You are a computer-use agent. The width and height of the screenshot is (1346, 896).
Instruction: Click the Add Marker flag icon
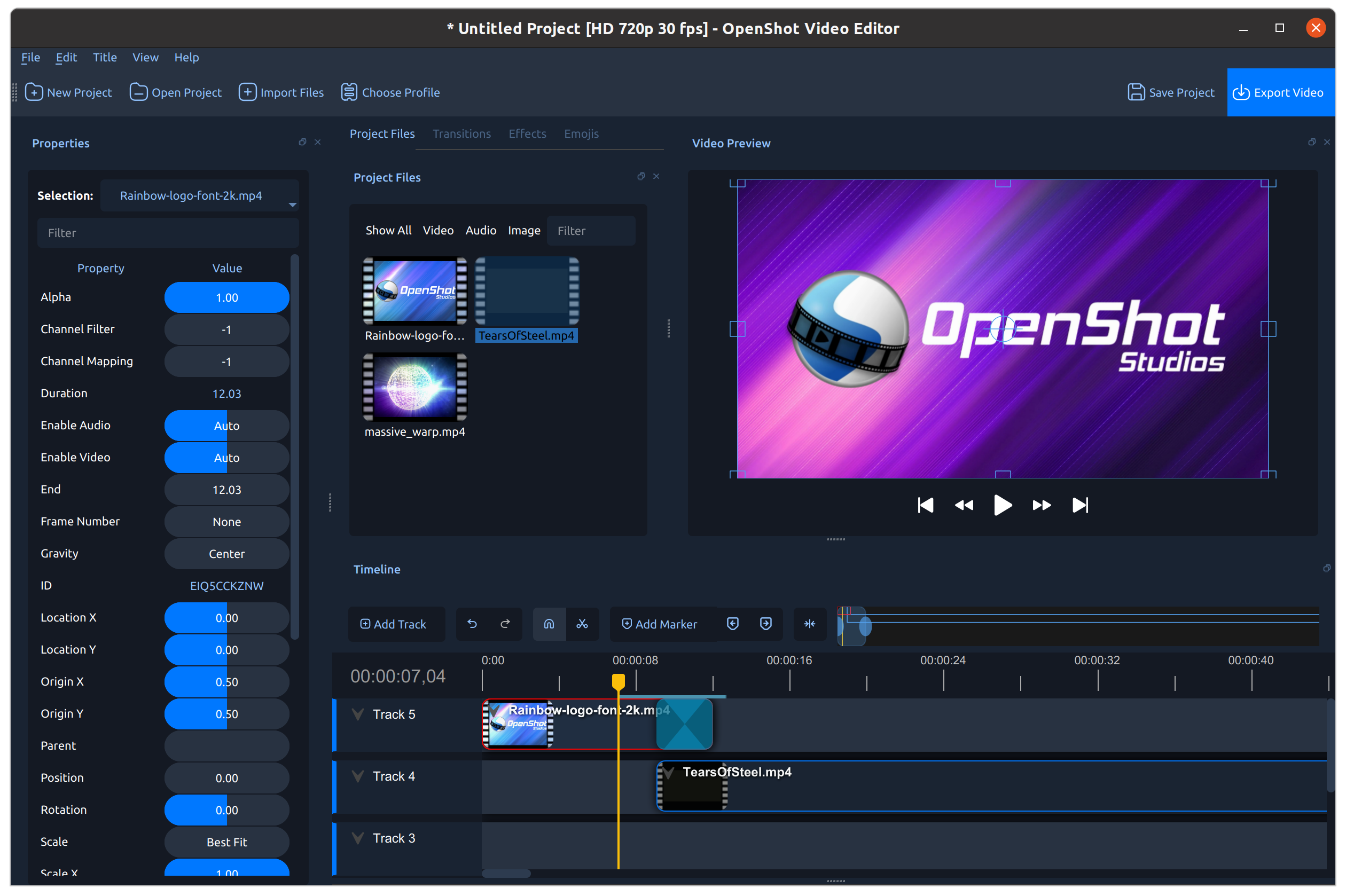tap(625, 624)
